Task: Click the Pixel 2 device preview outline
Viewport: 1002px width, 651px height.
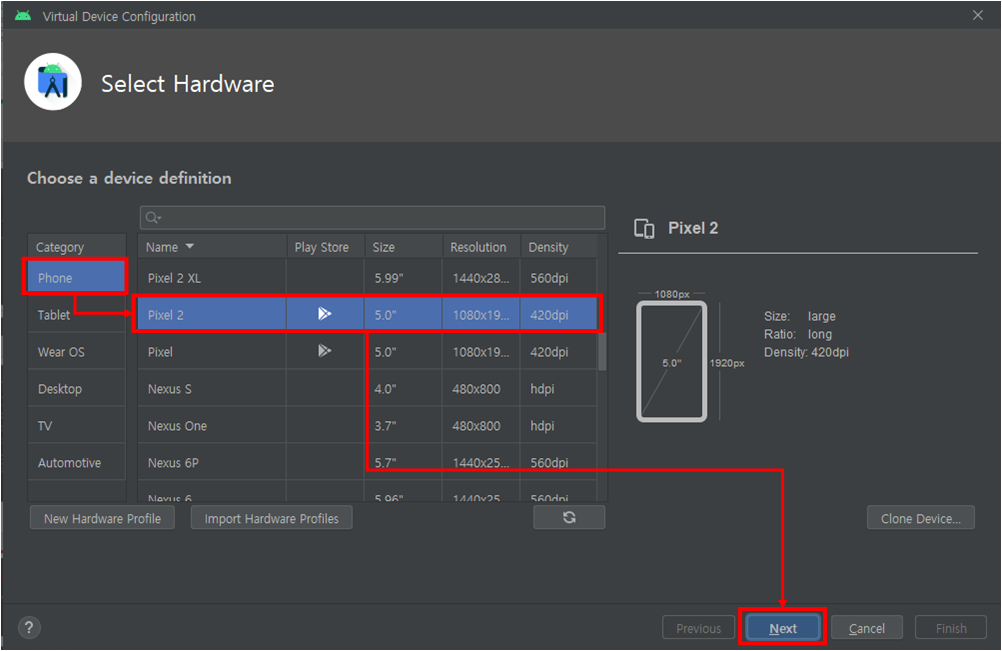Action: tap(672, 362)
